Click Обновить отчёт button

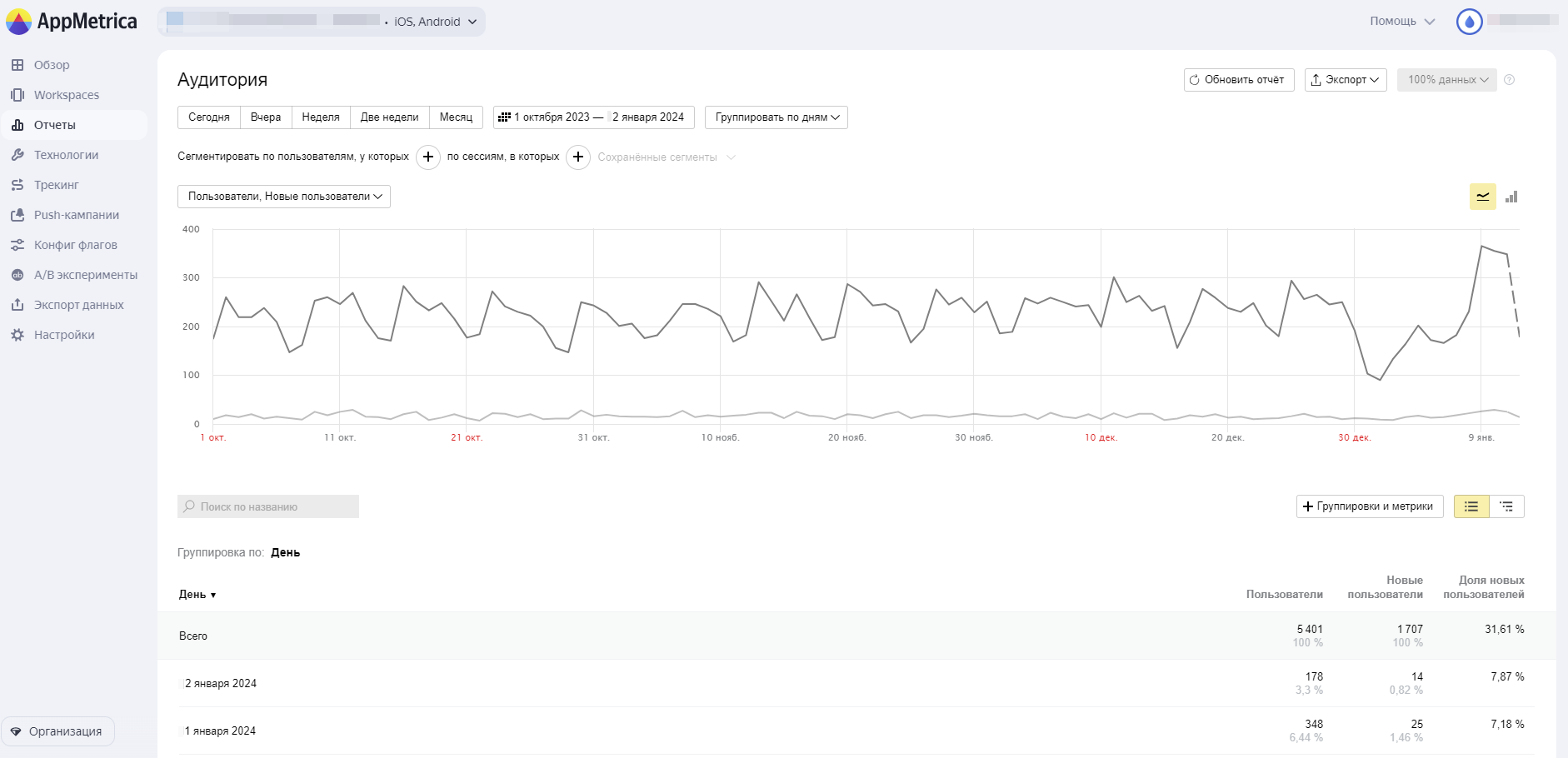pyautogui.click(x=1239, y=80)
